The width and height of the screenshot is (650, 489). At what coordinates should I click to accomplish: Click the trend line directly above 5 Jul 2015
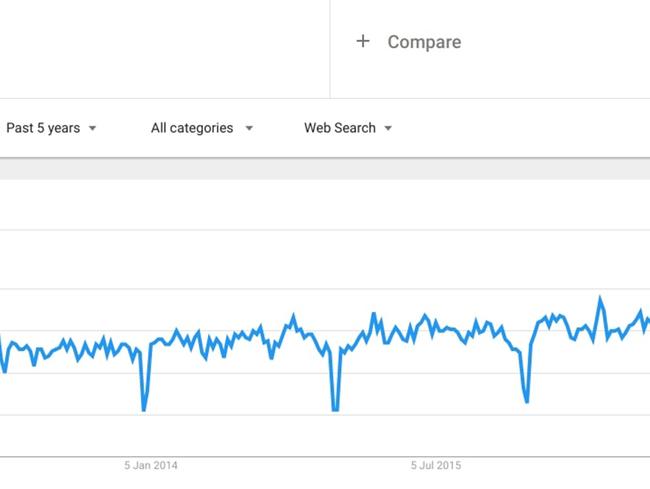(436, 328)
